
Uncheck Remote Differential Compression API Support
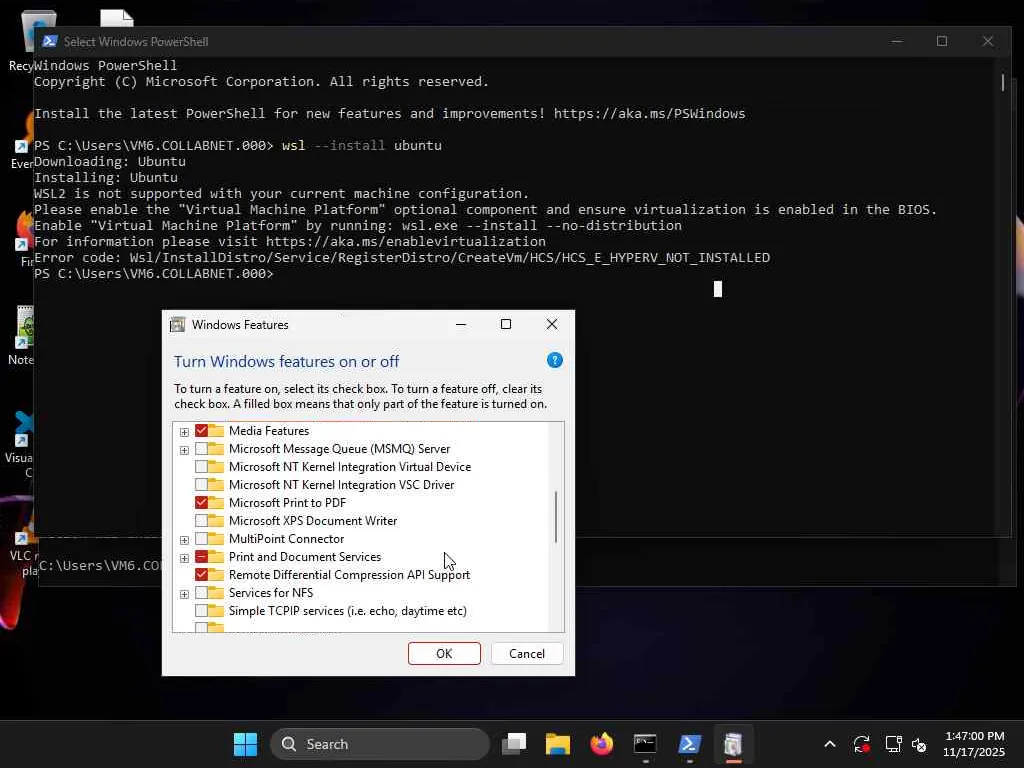click(201, 575)
